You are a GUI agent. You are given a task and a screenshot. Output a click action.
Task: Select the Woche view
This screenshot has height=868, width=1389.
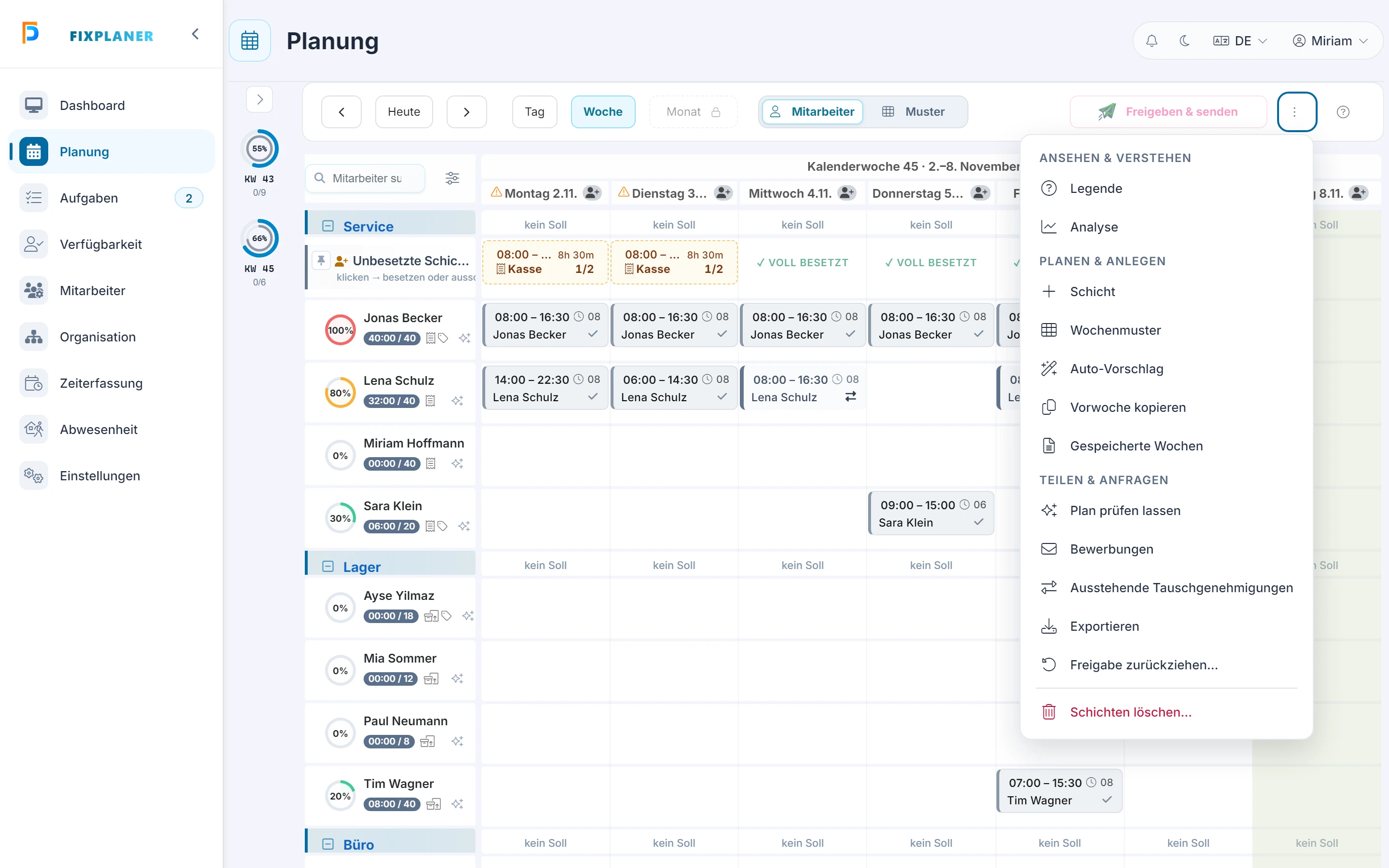(x=603, y=112)
